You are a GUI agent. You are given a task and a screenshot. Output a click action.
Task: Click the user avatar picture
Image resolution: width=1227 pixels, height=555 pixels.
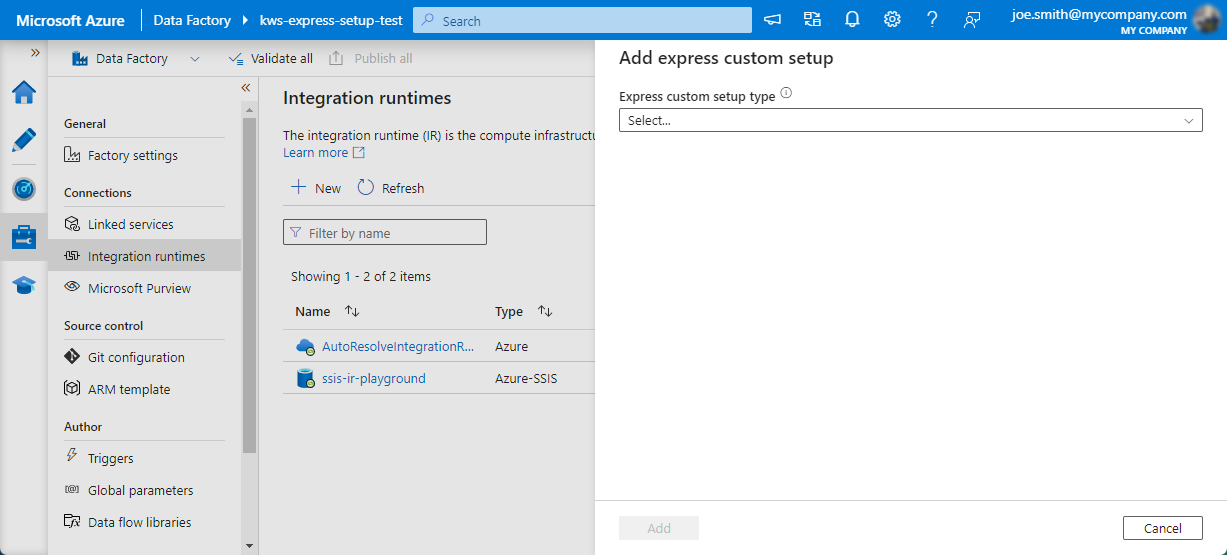(x=1208, y=20)
